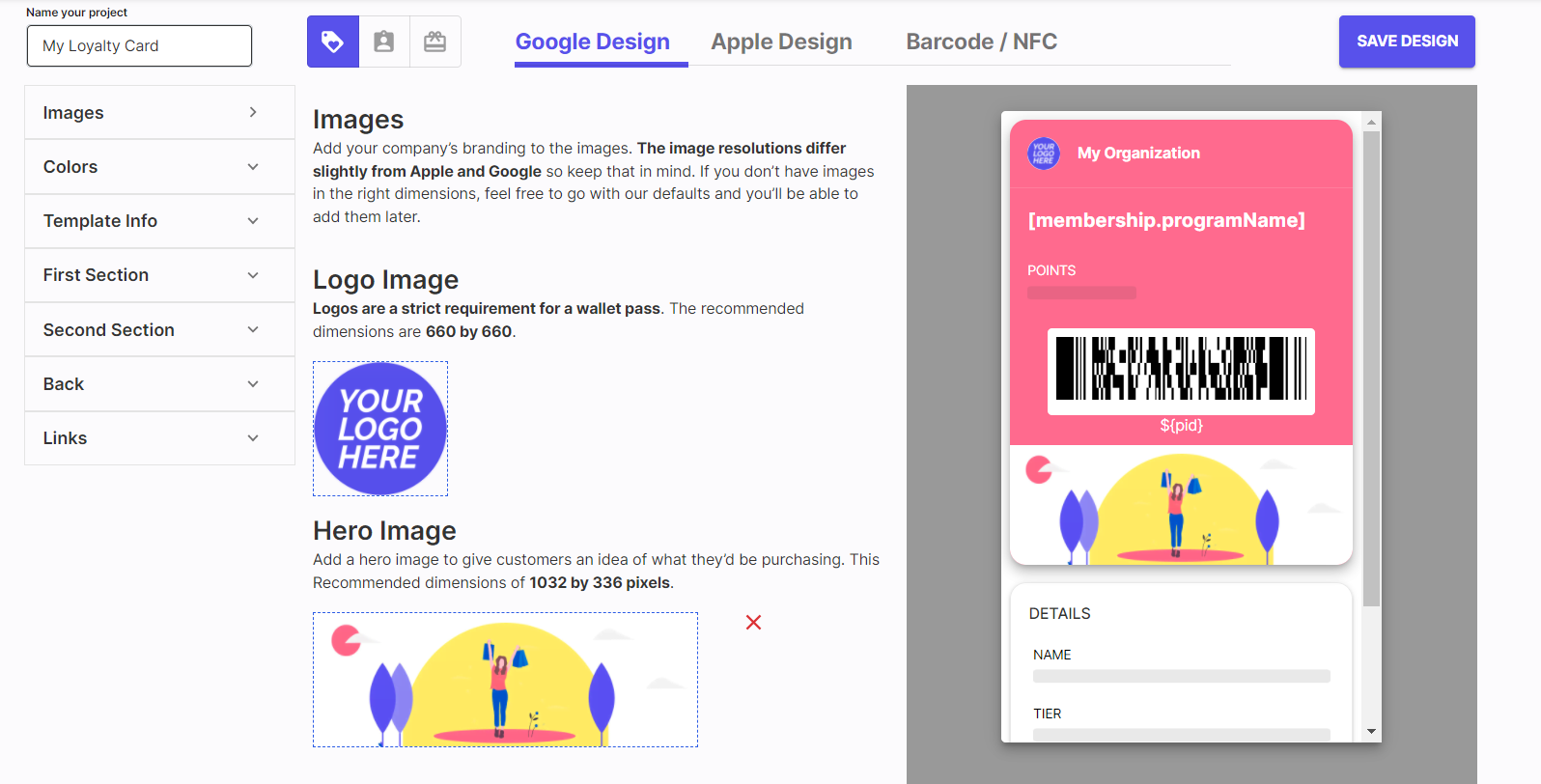Expand the Template Info chevron

coord(253,221)
